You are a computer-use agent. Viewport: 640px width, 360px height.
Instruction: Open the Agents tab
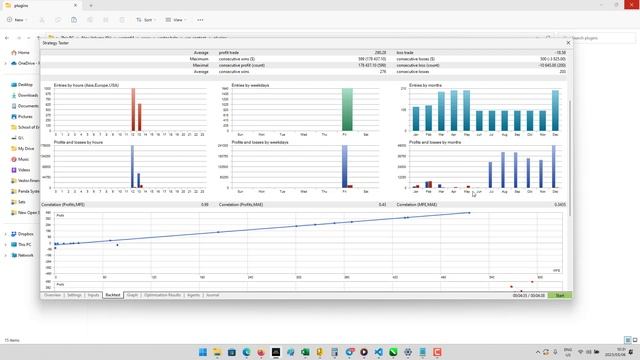193,295
